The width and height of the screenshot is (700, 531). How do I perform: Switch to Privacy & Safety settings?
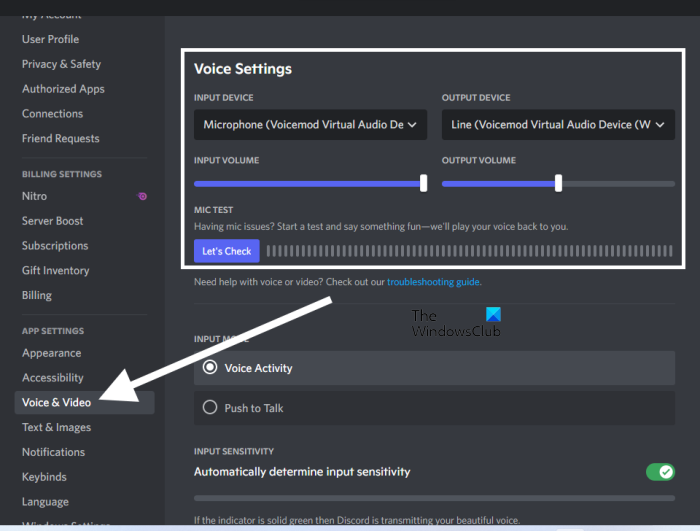(62, 64)
